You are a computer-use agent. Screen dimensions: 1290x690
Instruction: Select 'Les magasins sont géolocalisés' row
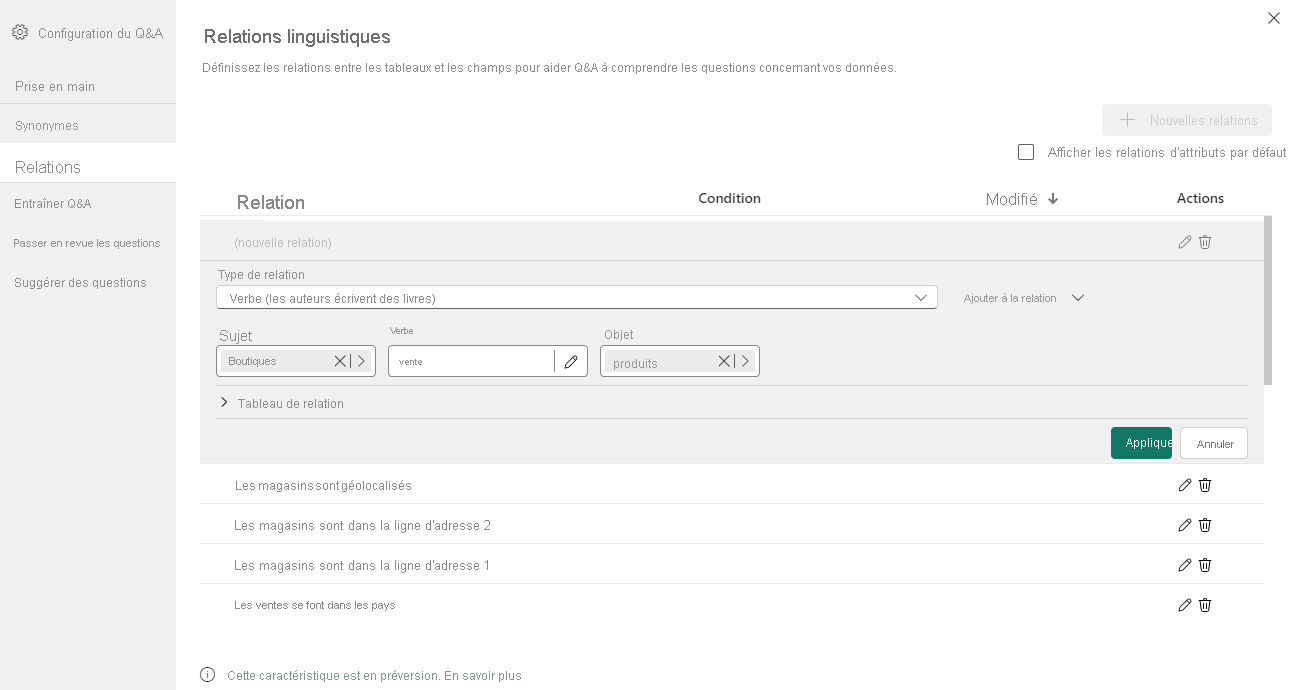tap(732, 485)
